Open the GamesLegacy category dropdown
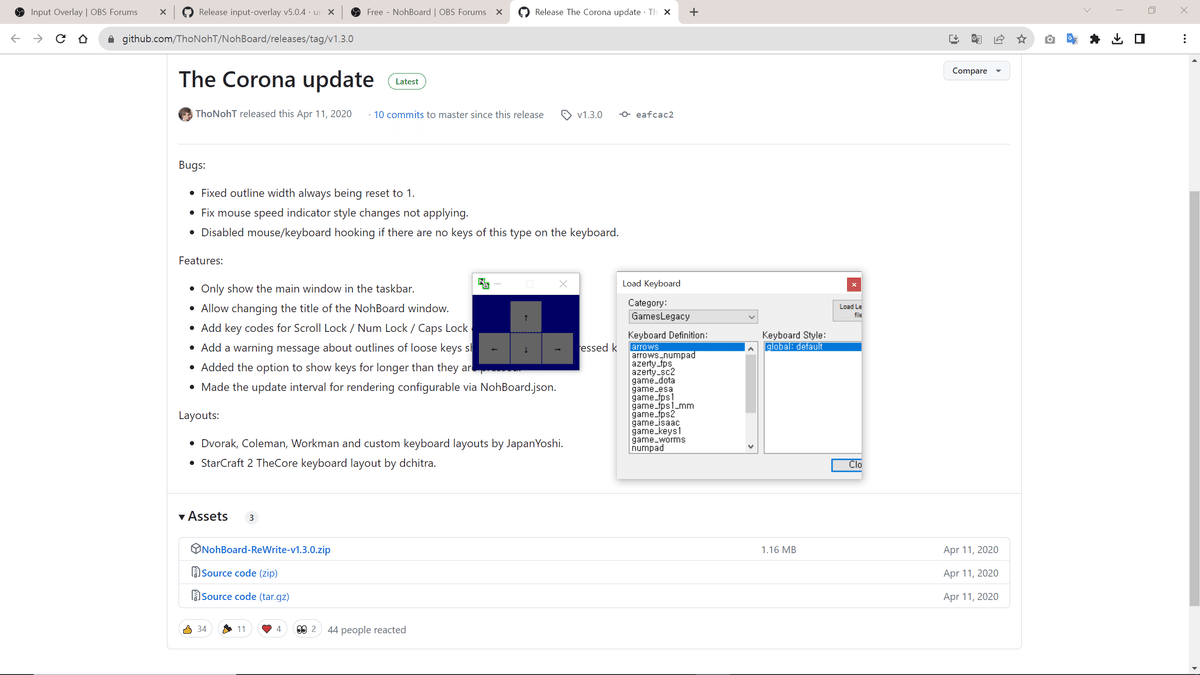Image resolution: width=1200 pixels, height=675 pixels. (693, 317)
